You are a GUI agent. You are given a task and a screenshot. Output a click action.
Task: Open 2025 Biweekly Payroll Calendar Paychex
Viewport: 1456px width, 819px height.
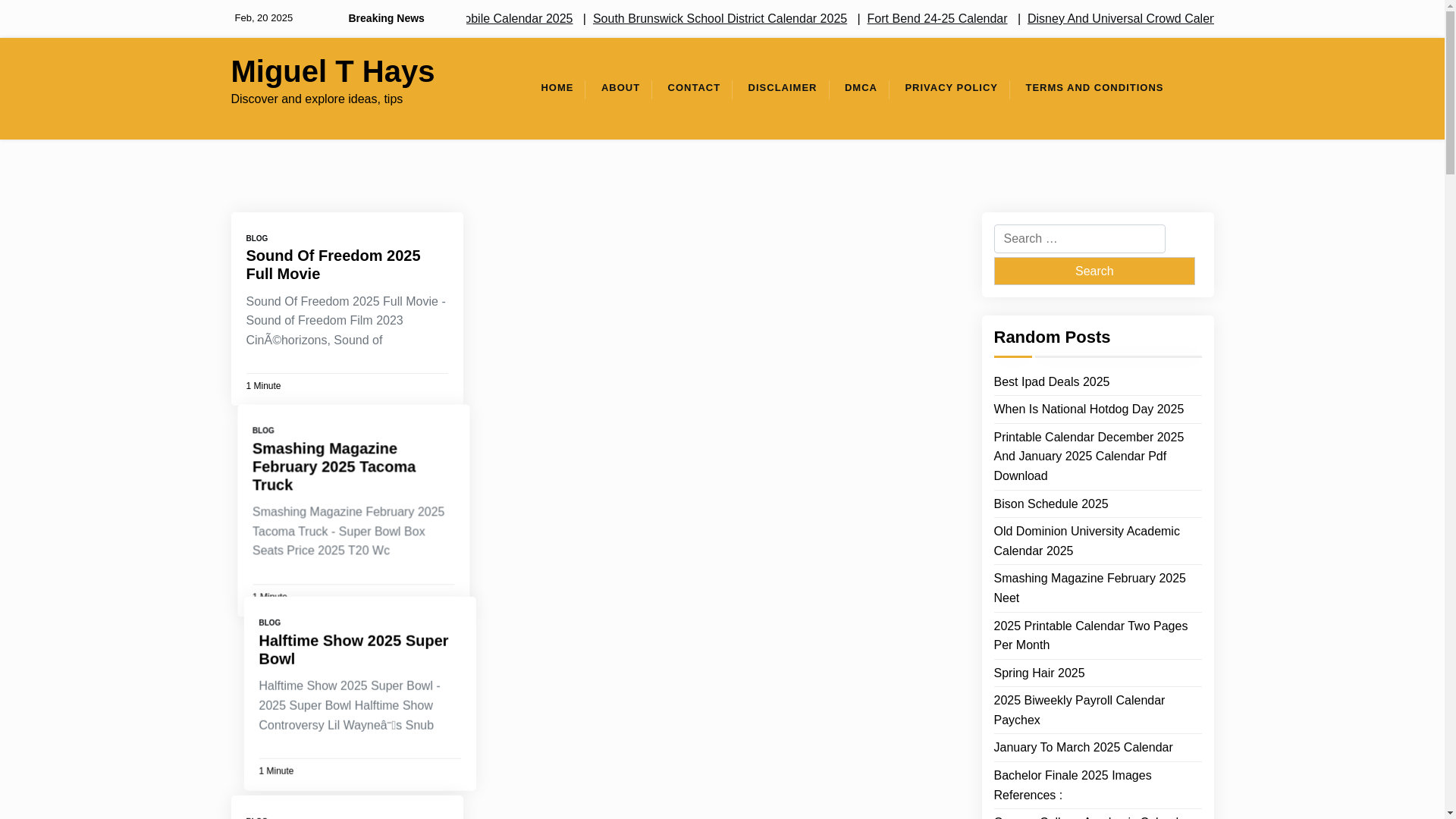pyautogui.click(x=1078, y=711)
